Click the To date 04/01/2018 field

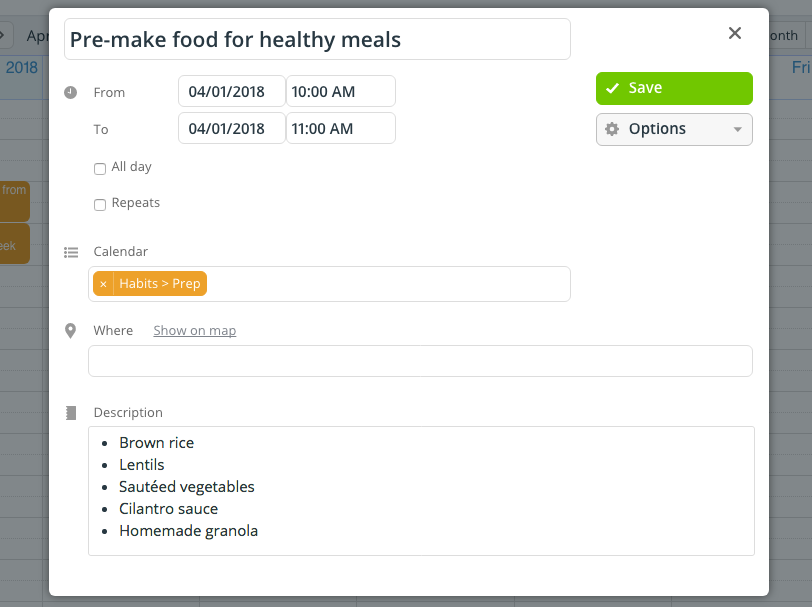(x=231, y=129)
